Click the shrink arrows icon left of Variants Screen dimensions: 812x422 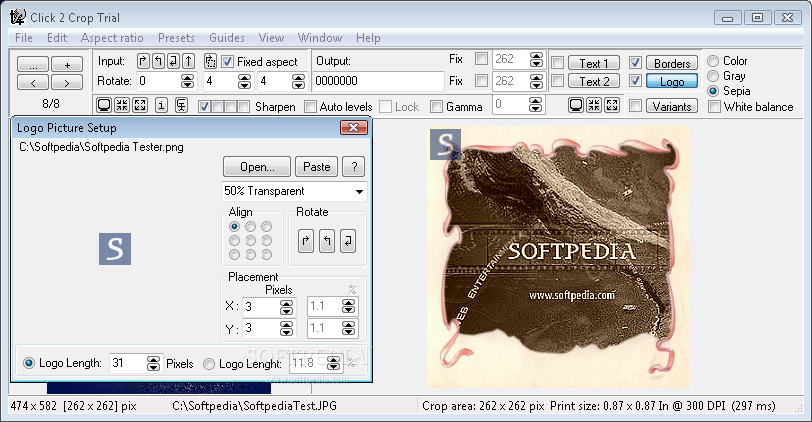point(594,105)
